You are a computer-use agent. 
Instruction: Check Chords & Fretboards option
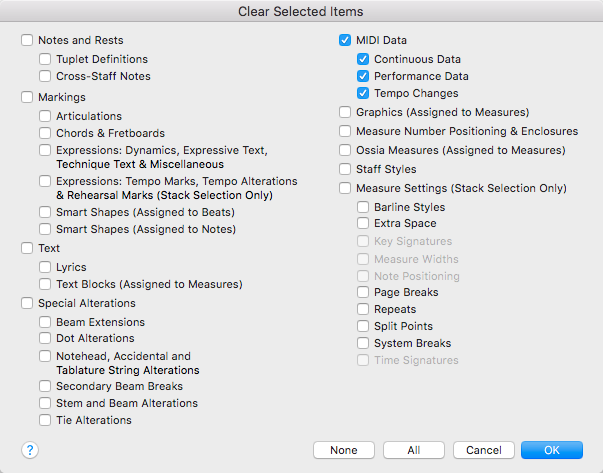point(45,134)
